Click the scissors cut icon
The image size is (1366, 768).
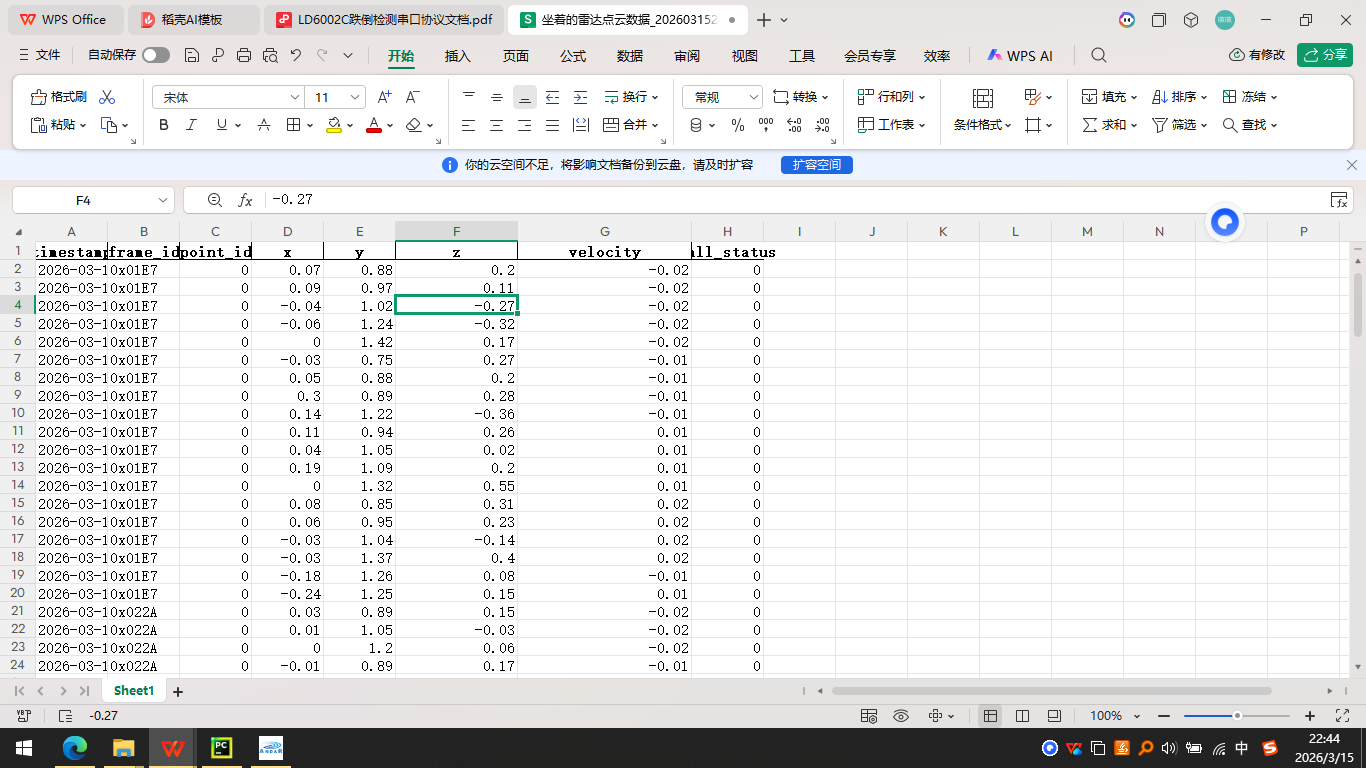click(x=107, y=97)
